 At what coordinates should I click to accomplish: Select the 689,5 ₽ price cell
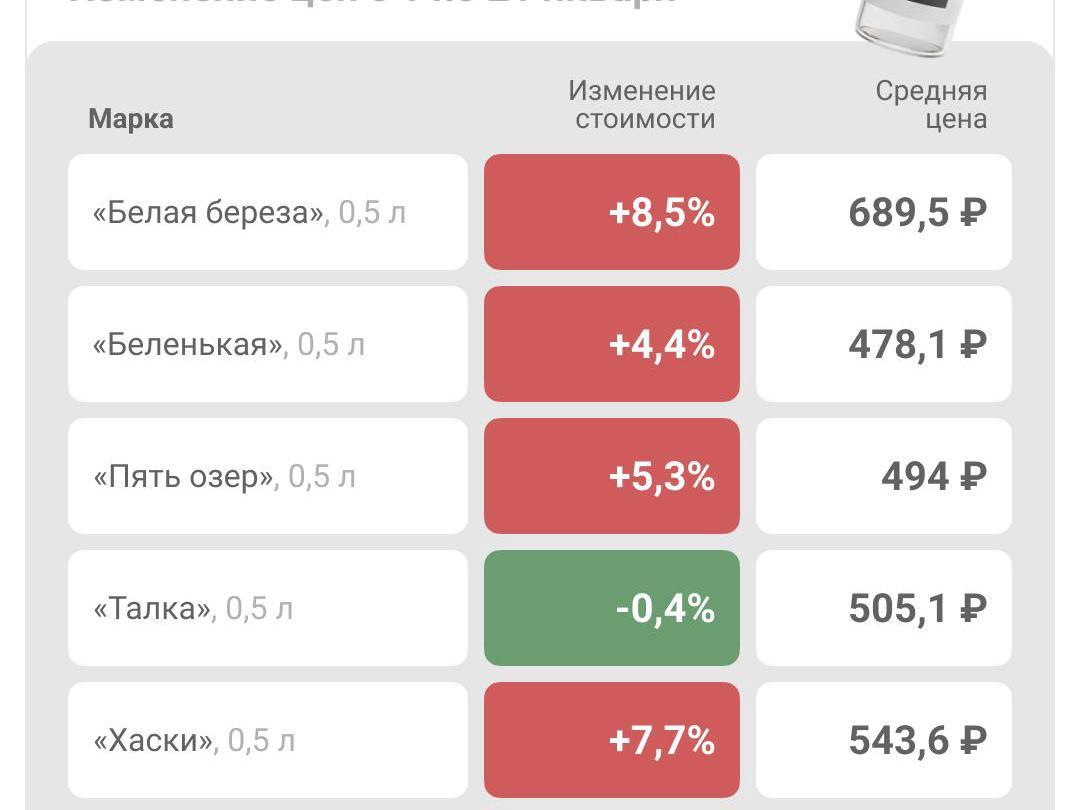tap(884, 212)
